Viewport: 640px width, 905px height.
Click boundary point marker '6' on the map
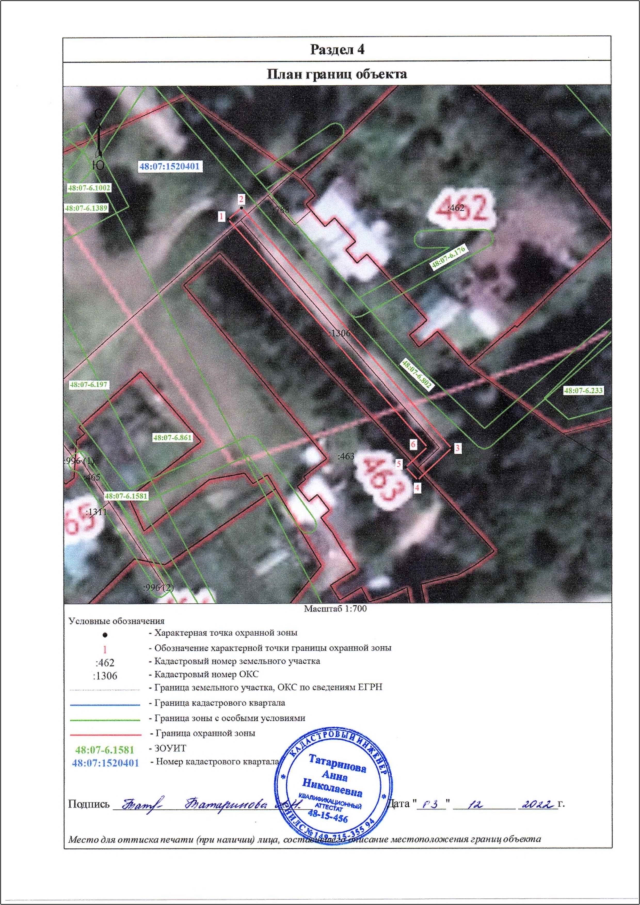(x=413, y=444)
